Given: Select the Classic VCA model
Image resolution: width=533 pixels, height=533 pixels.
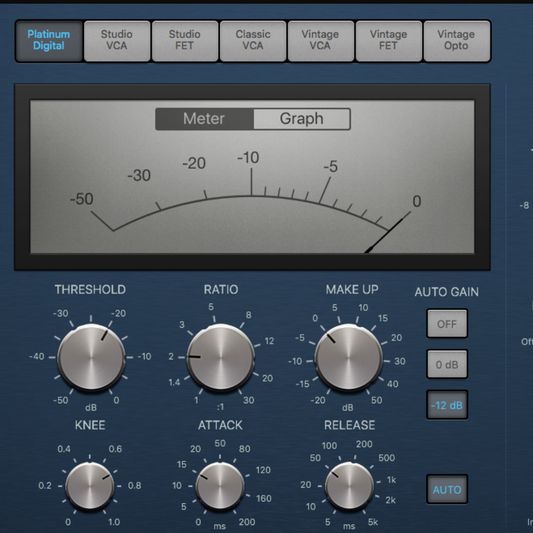Looking at the screenshot, I should (x=253, y=41).
